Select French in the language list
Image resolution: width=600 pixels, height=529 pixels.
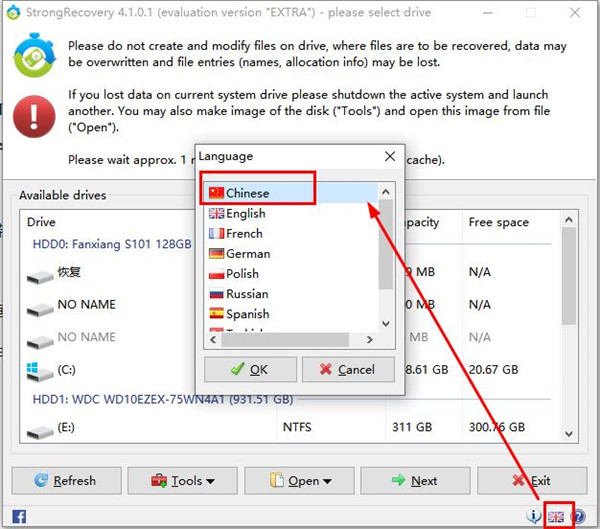[291, 233]
